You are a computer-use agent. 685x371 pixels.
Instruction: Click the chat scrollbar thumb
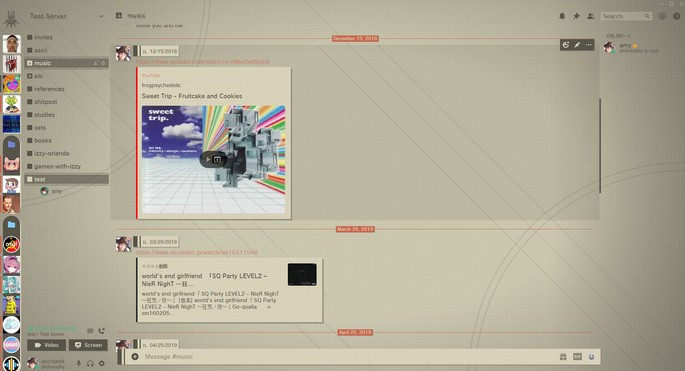click(x=600, y=146)
